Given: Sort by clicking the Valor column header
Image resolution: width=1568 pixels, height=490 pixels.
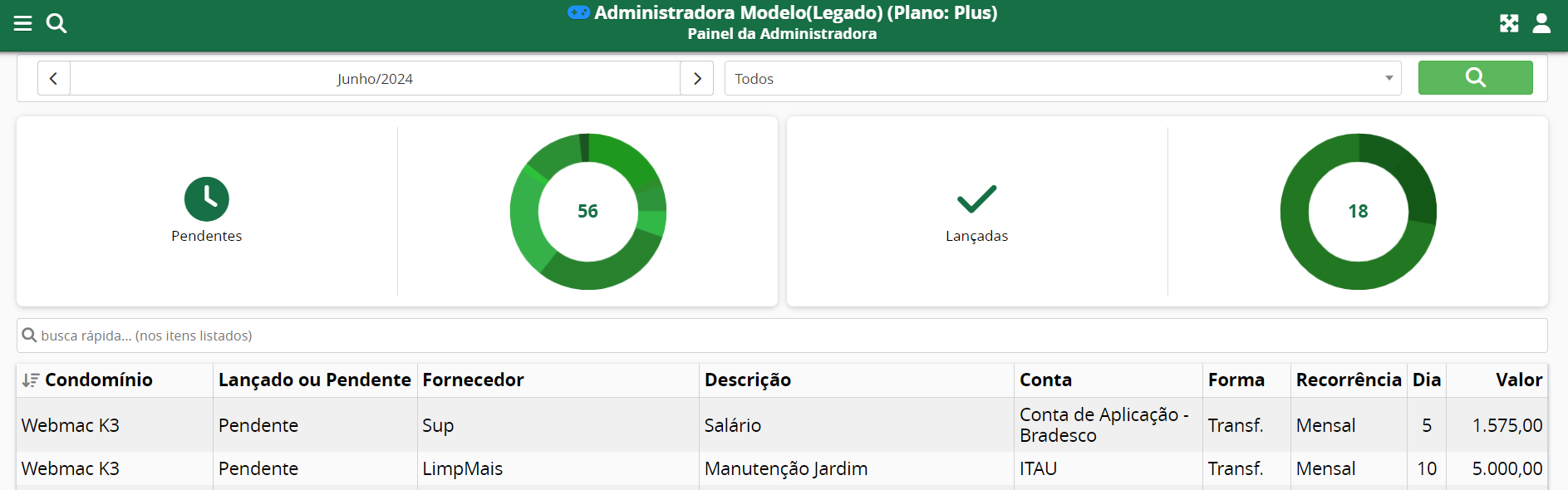Looking at the screenshot, I should coord(1520,380).
